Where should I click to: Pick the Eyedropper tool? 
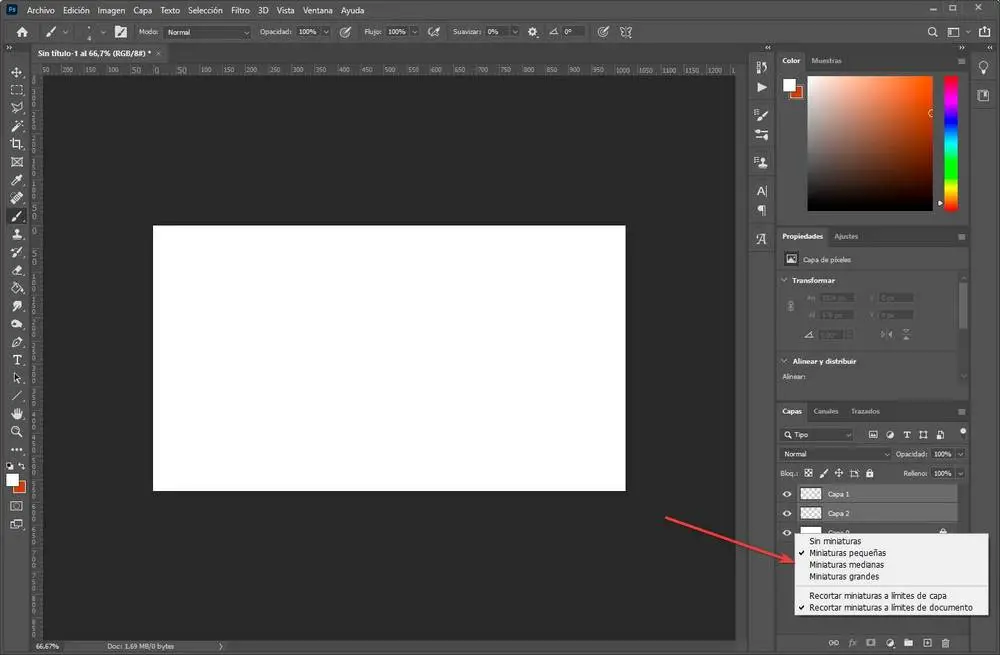[16, 180]
